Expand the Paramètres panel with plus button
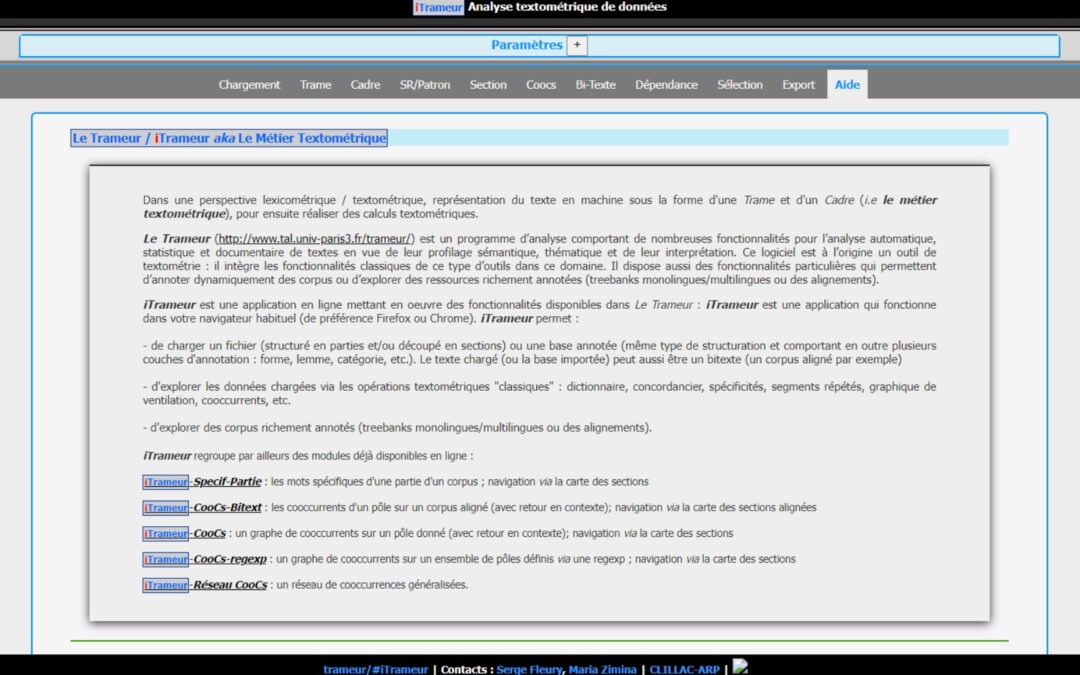1080x675 pixels. 577,45
